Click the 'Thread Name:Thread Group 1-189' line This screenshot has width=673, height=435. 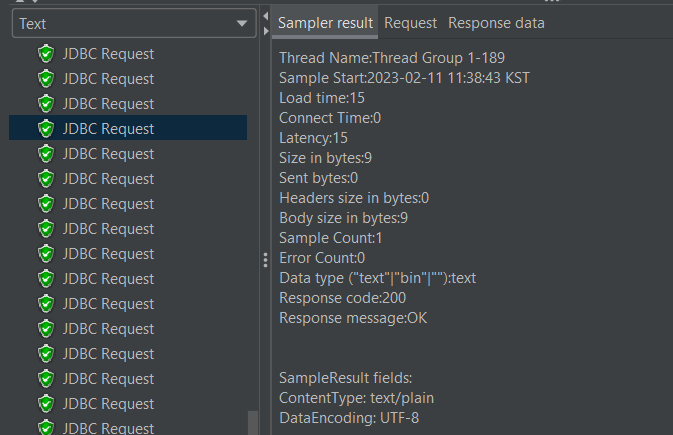(x=392, y=58)
